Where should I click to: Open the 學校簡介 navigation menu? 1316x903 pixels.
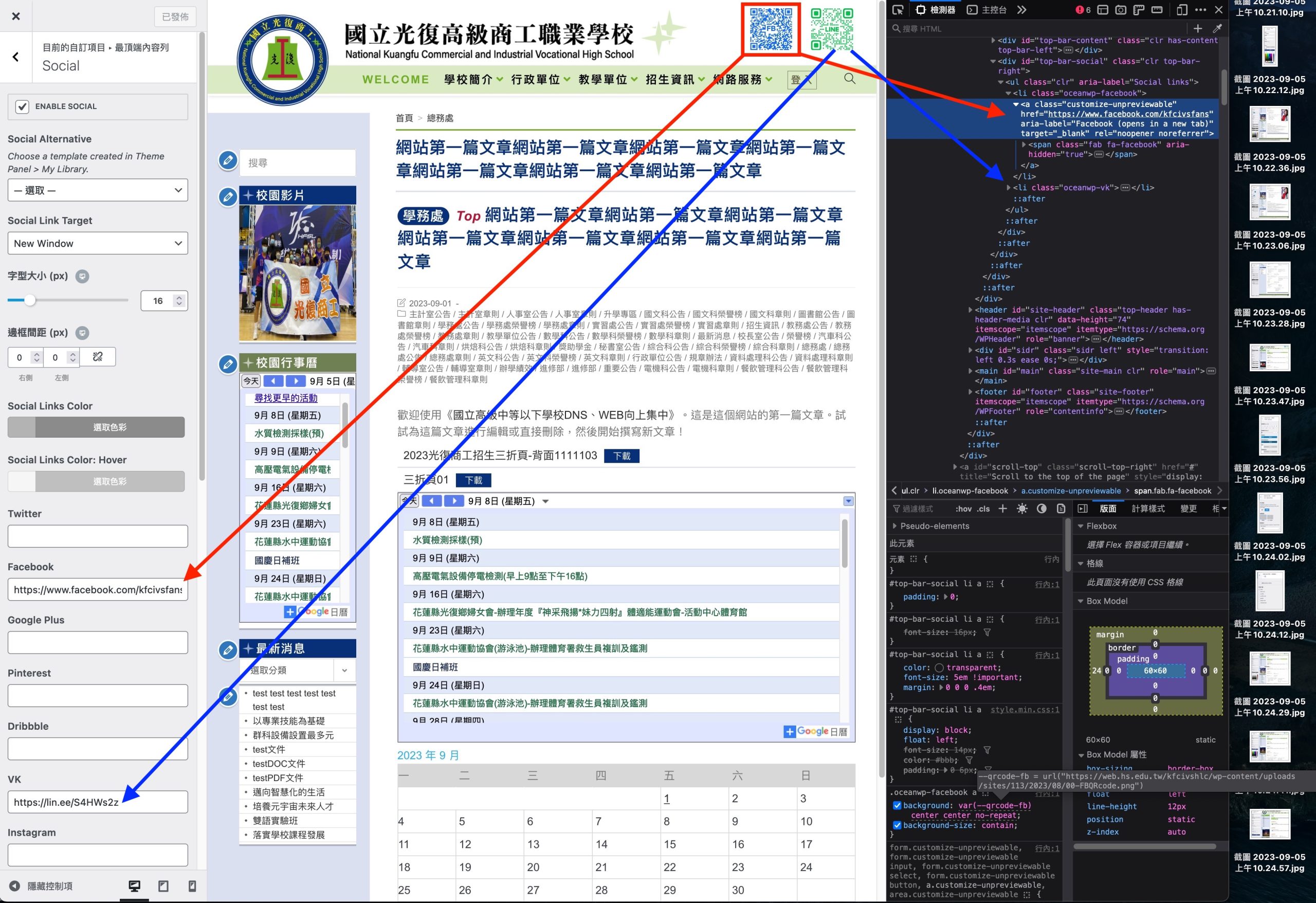(x=473, y=79)
